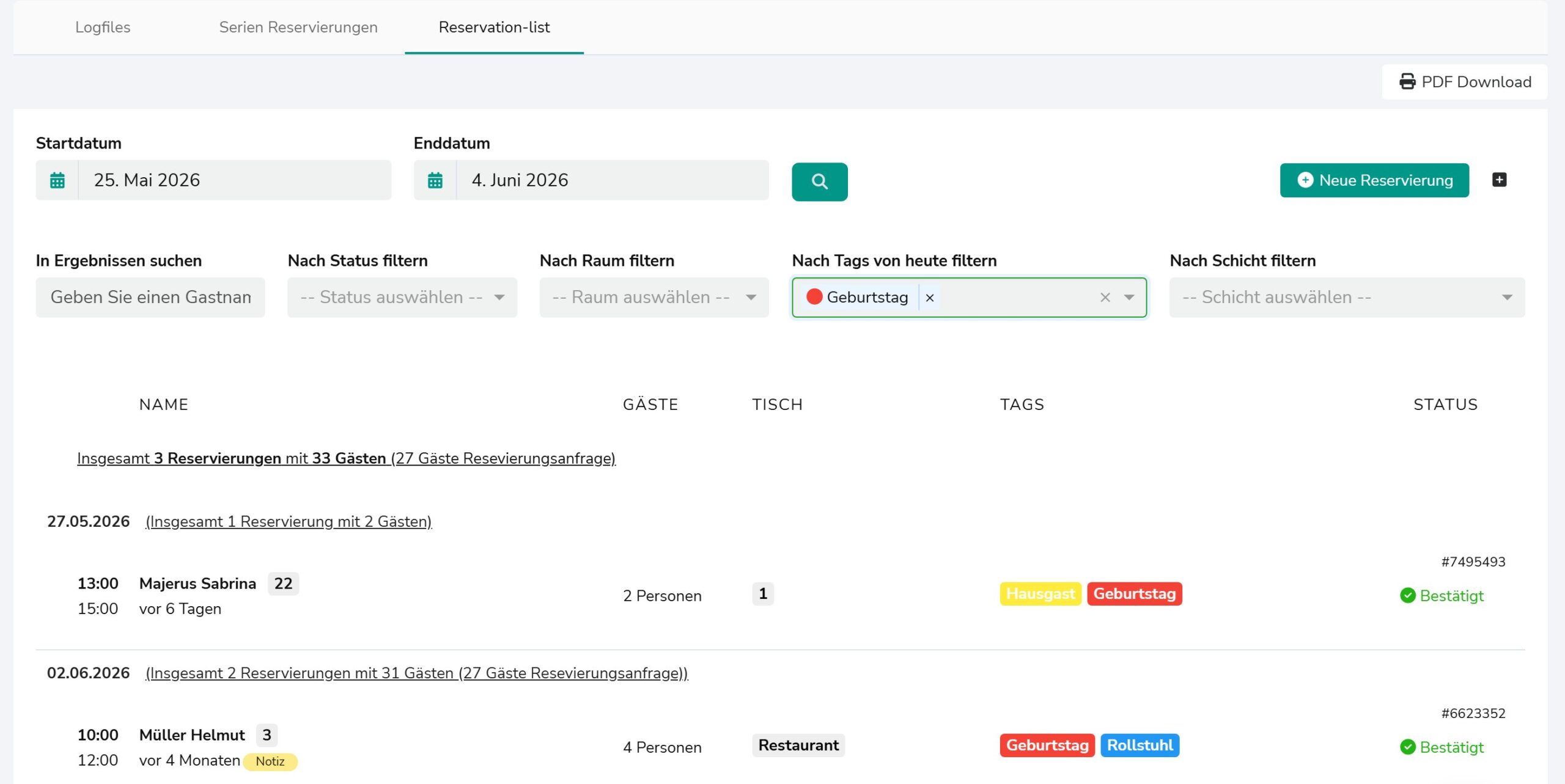1565x784 pixels.
Task: Expand the tags filter dropdown arrow
Action: [x=1129, y=298]
